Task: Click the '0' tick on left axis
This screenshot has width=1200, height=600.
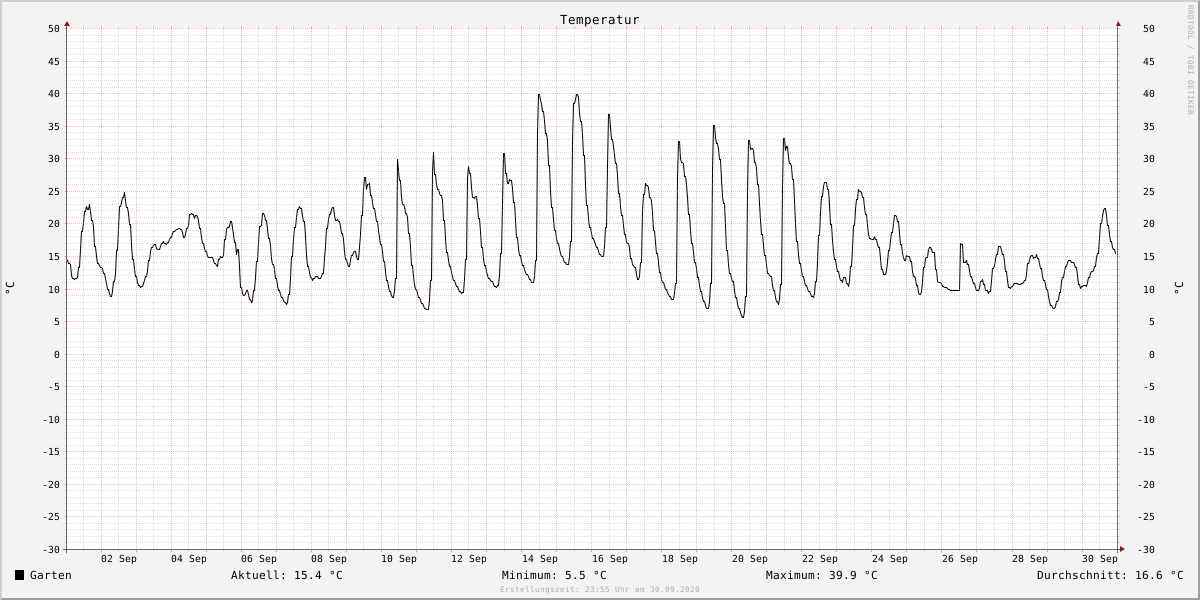Action: point(57,354)
